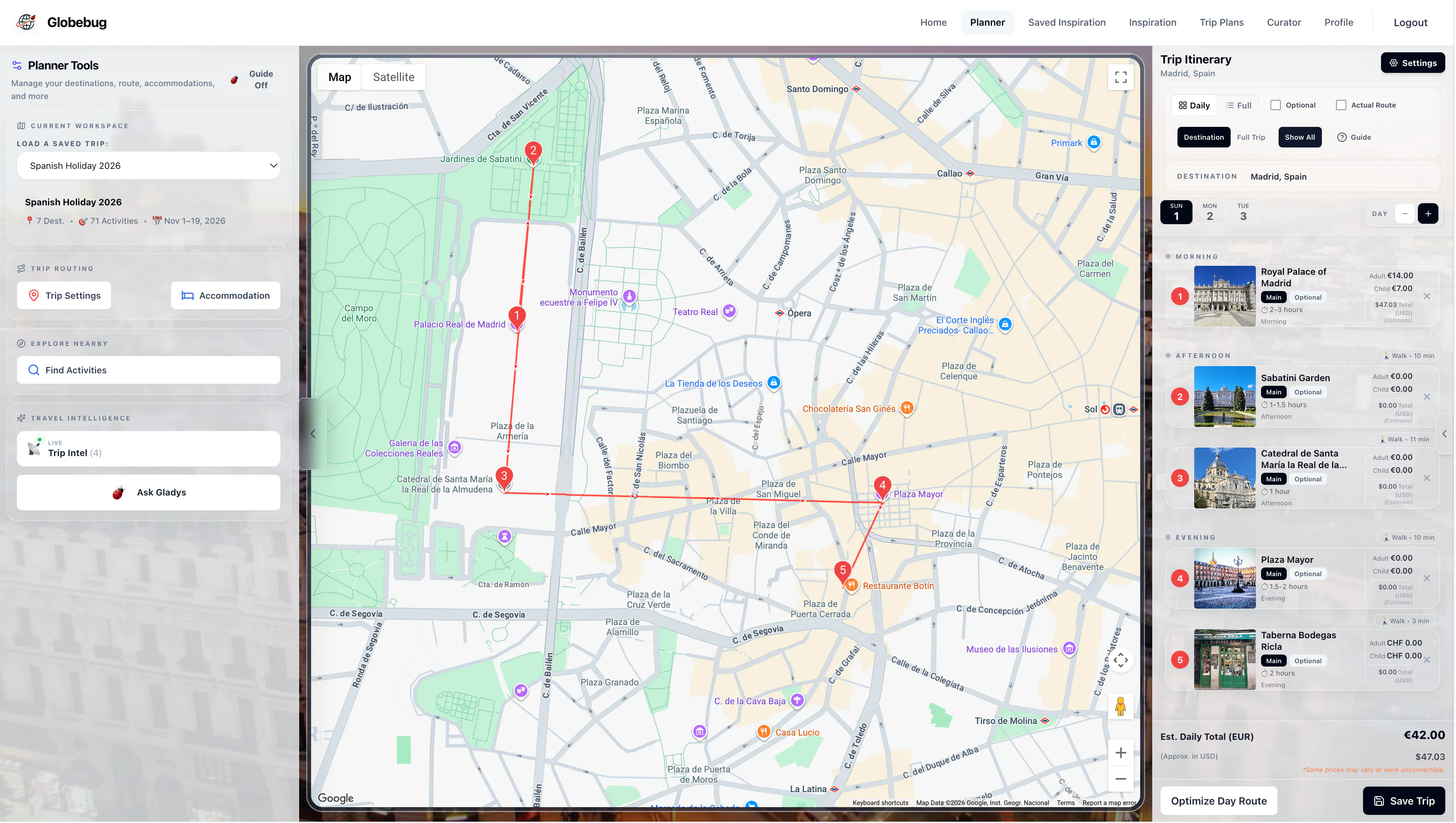Viewport: 1456px width, 823px height.
Task: Open the itinerary Guide help icon
Action: pyautogui.click(x=1354, y=137)
